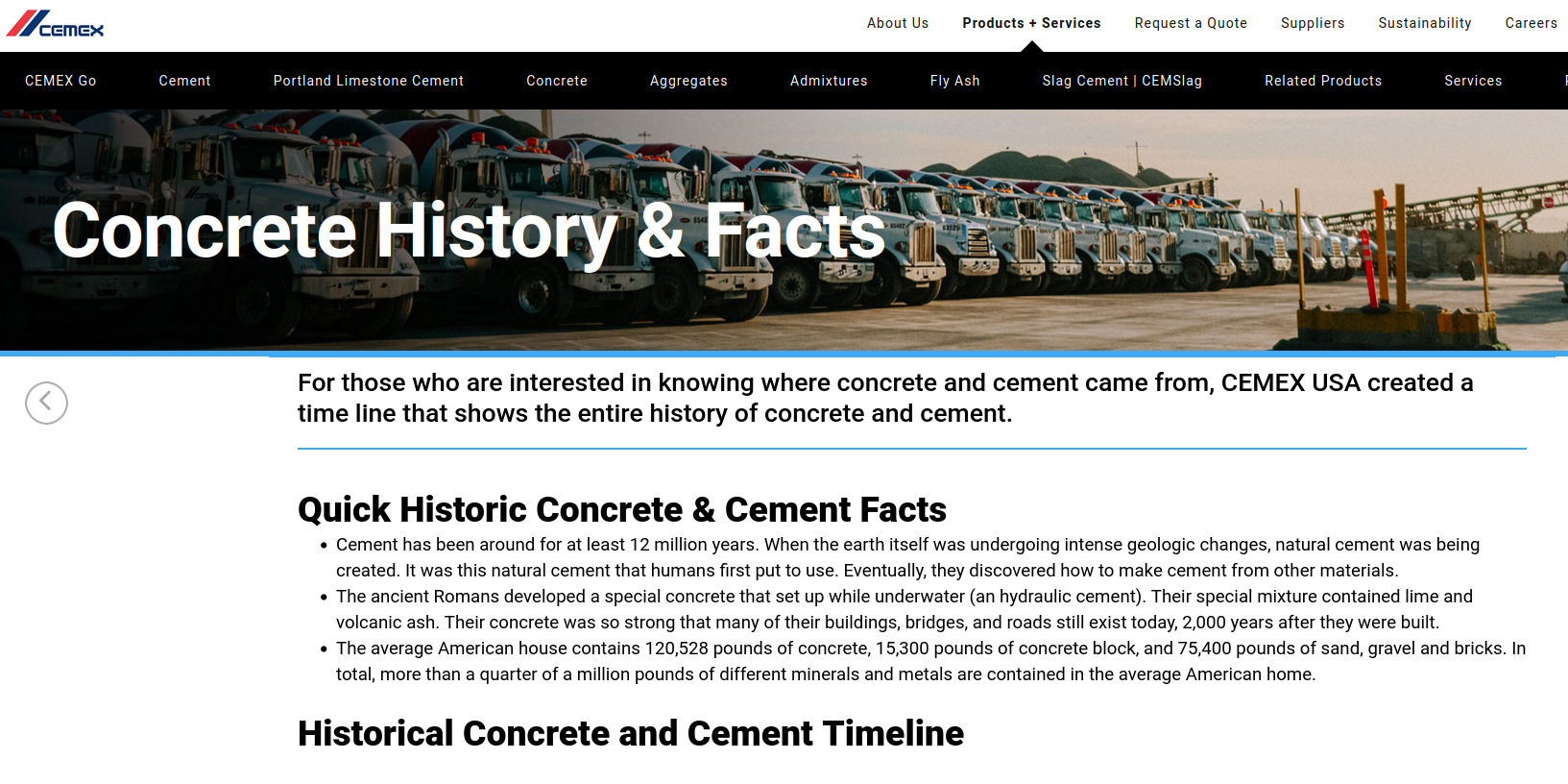Select the CEMEX Go link
This screenshot has height=784, width=1568.
coord(60,81)
